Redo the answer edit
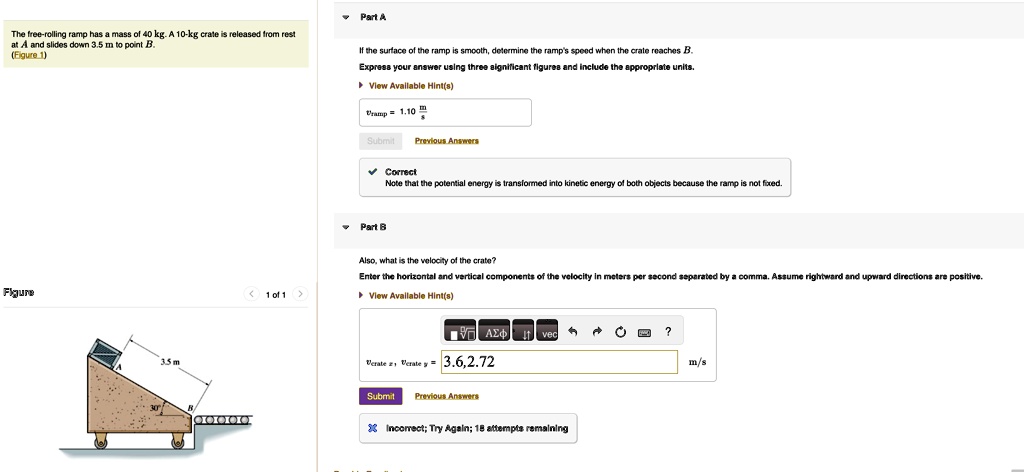The height and width of the screenshot is (472, 1024). [598, 333]
